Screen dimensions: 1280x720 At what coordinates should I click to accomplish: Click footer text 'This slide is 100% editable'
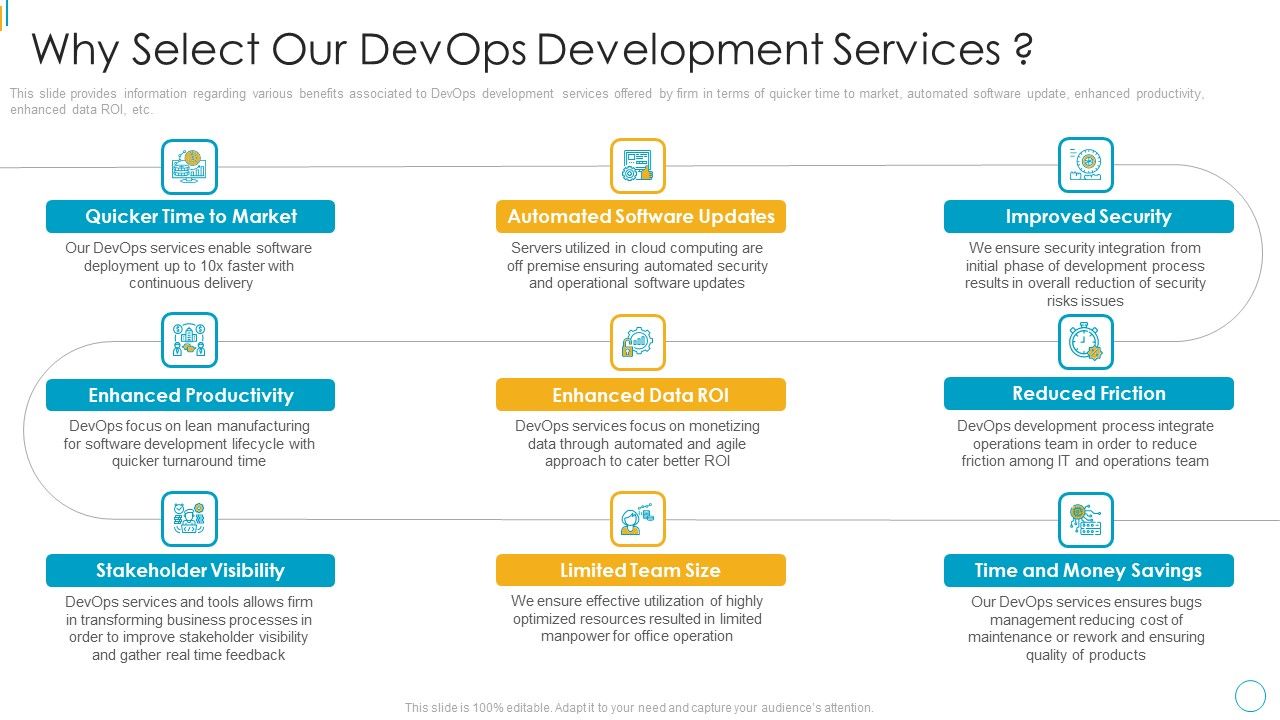pyautogui.click(x=639, y=707)
